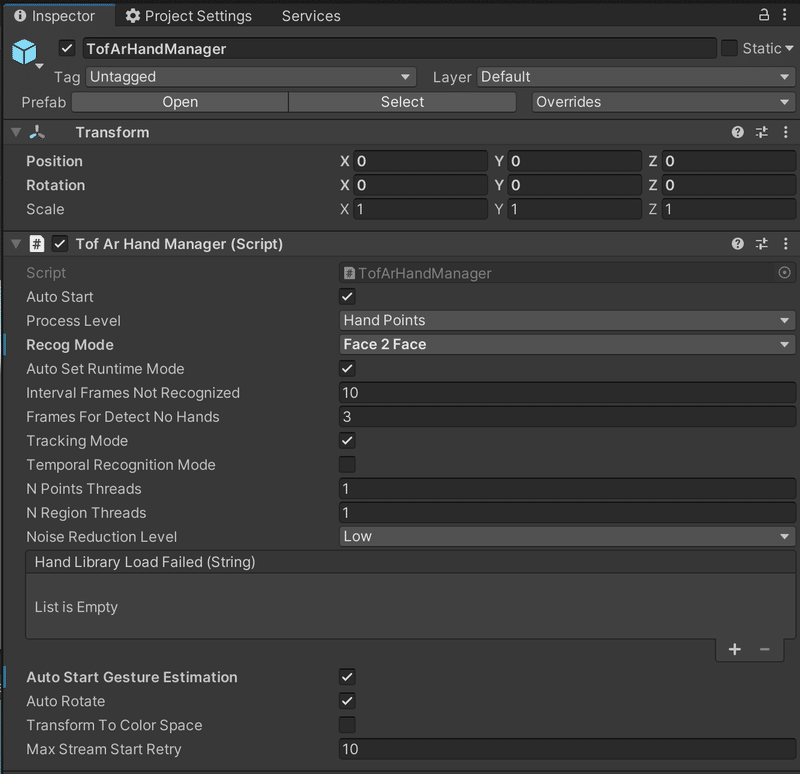Remove a list entry with the minus icon
This screenshot has width=800, height=774.
point(764,650)
